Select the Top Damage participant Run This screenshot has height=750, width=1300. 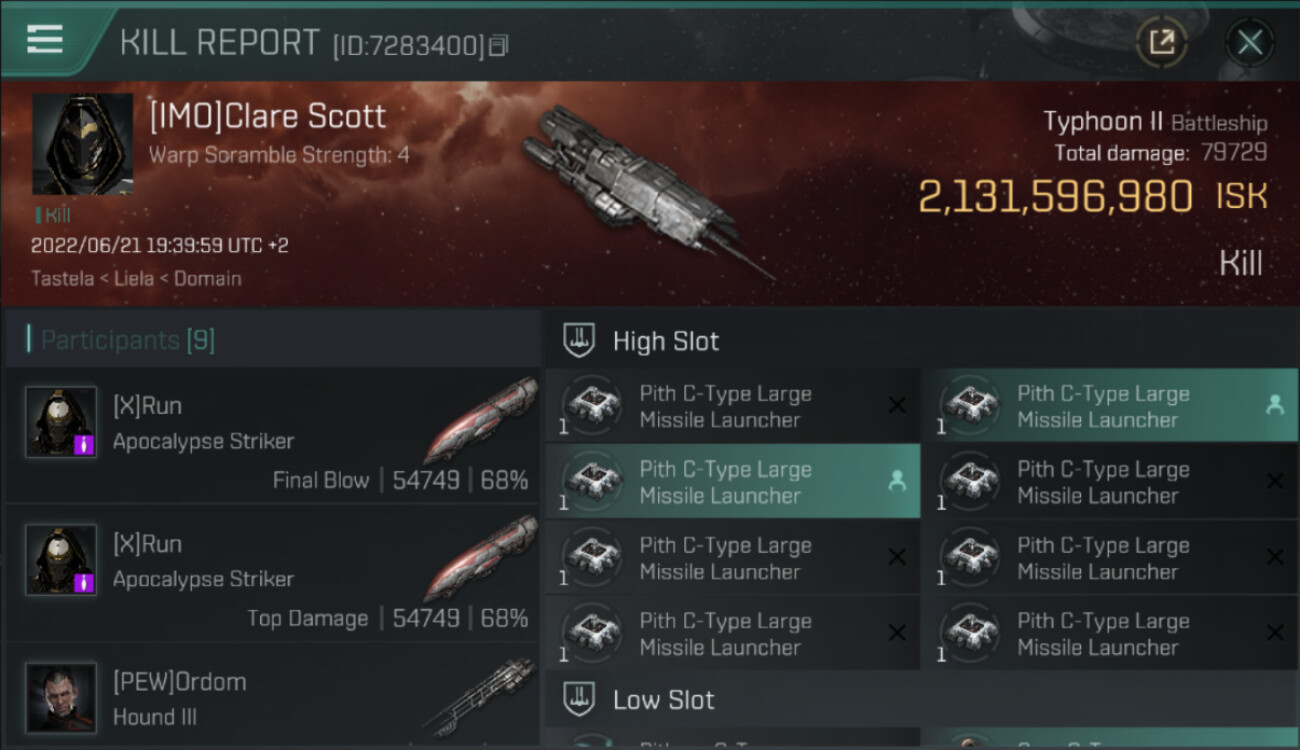click(x=272, y=578)
